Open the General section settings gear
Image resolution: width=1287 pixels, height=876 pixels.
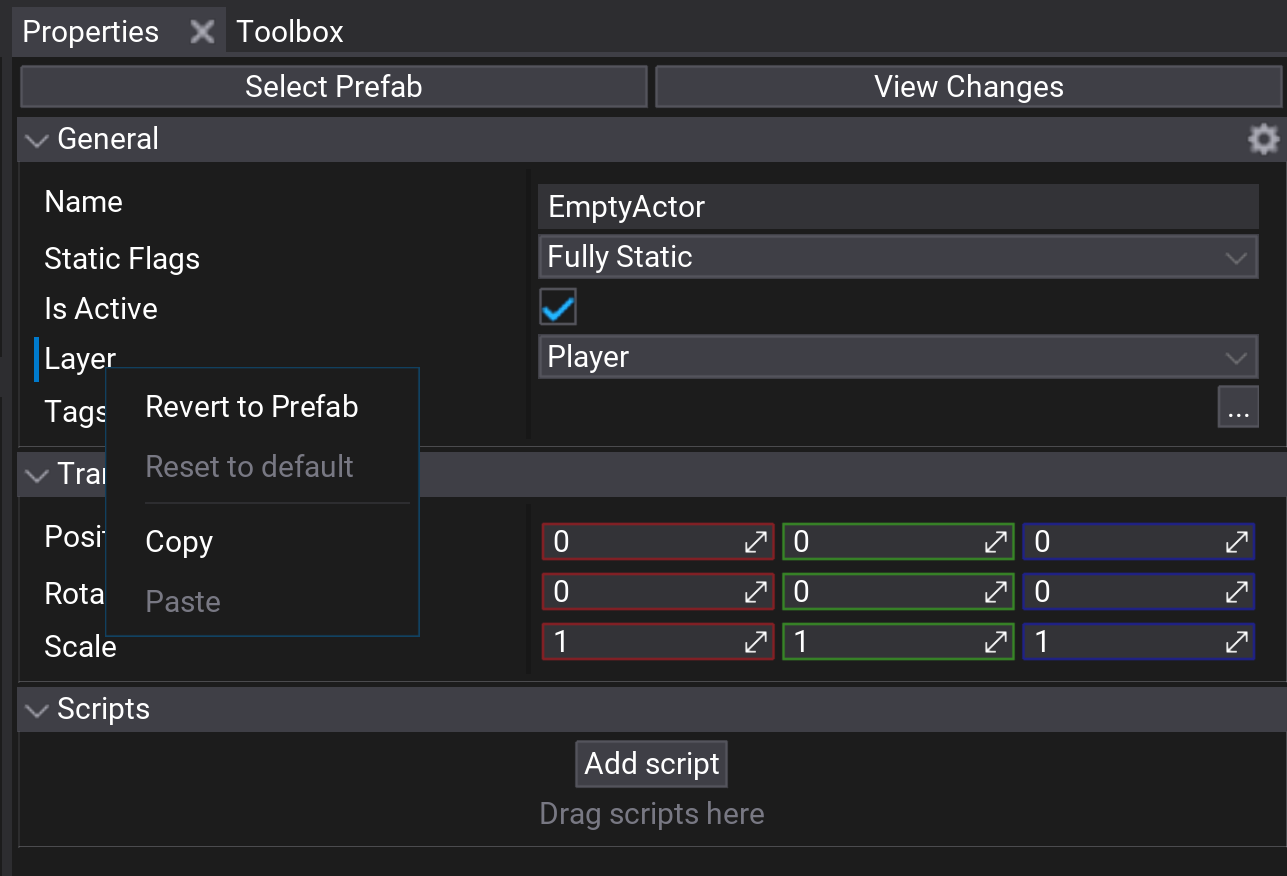click(1263, 139)
